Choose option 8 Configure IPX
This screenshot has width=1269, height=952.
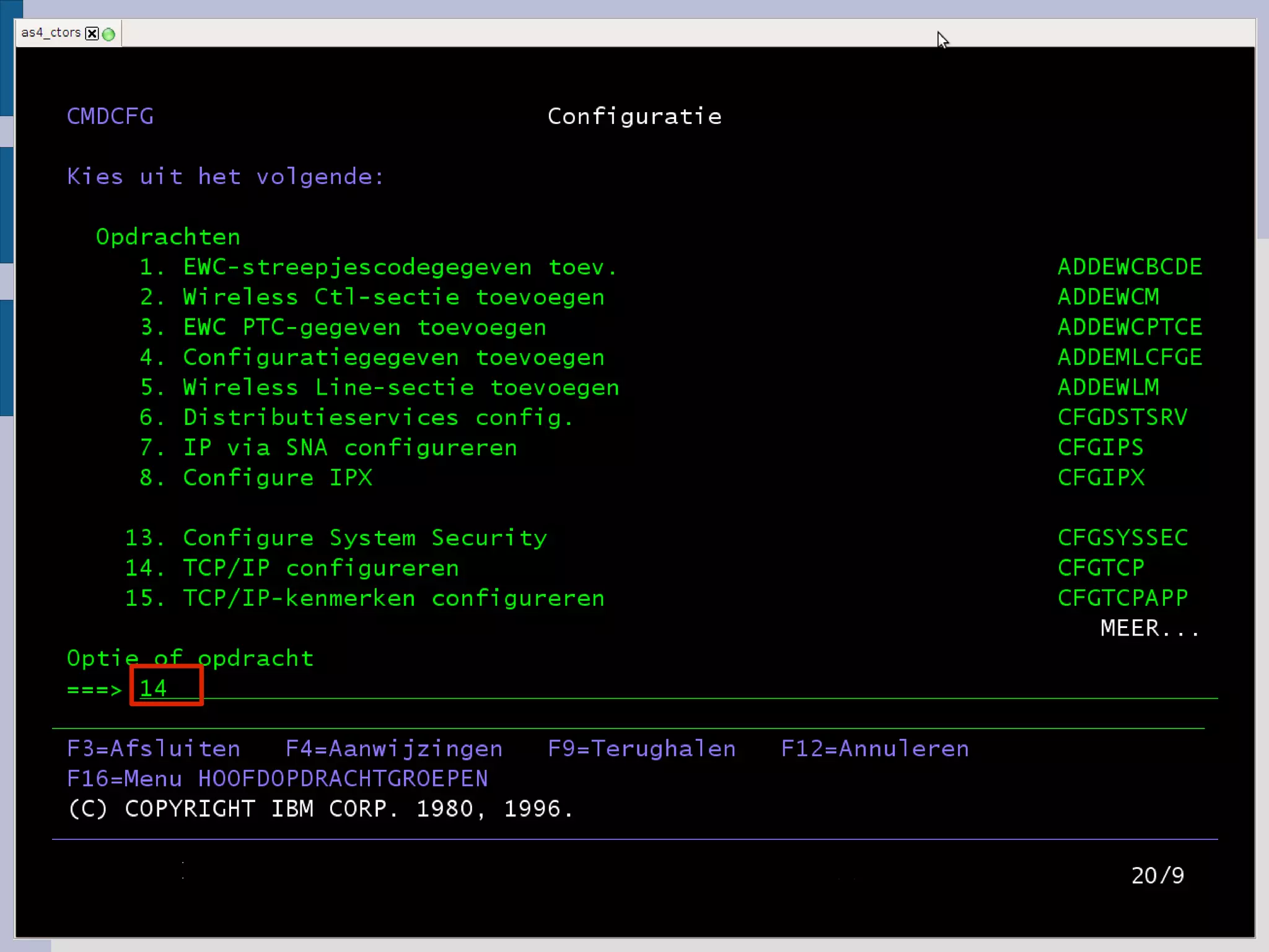[x=277, y=478]
